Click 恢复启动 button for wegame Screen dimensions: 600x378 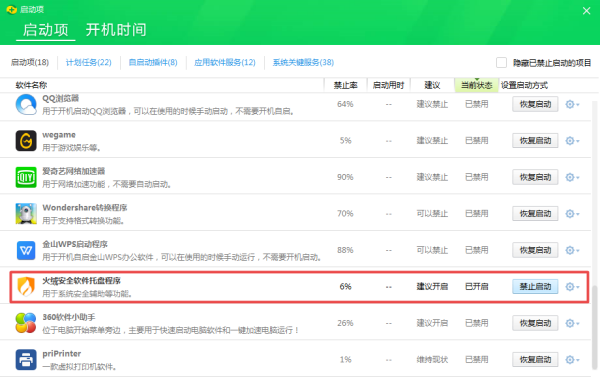[x=535, y=141]
